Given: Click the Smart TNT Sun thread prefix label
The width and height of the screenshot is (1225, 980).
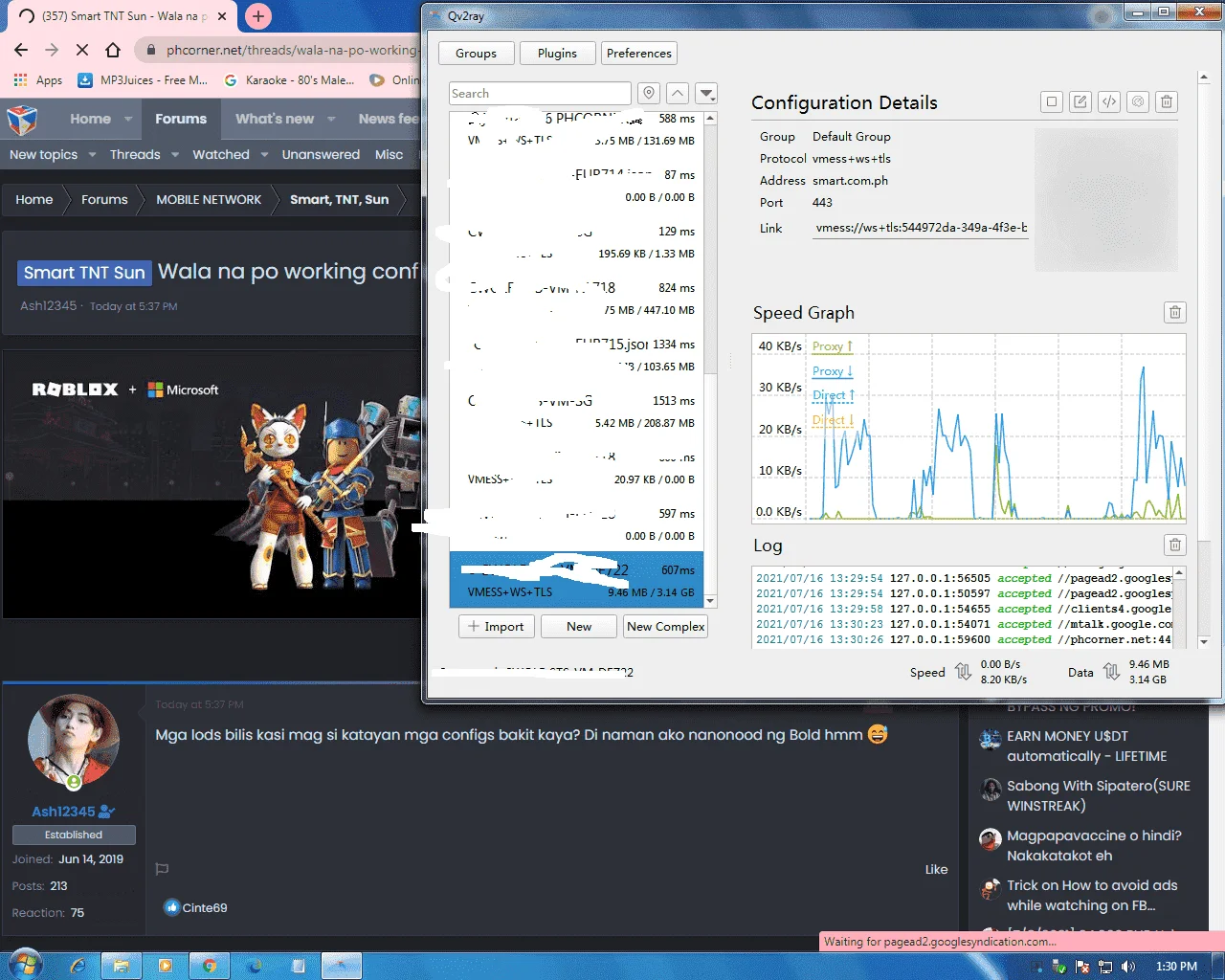Looking at the screenshot, I should click(x=84, y=273).
